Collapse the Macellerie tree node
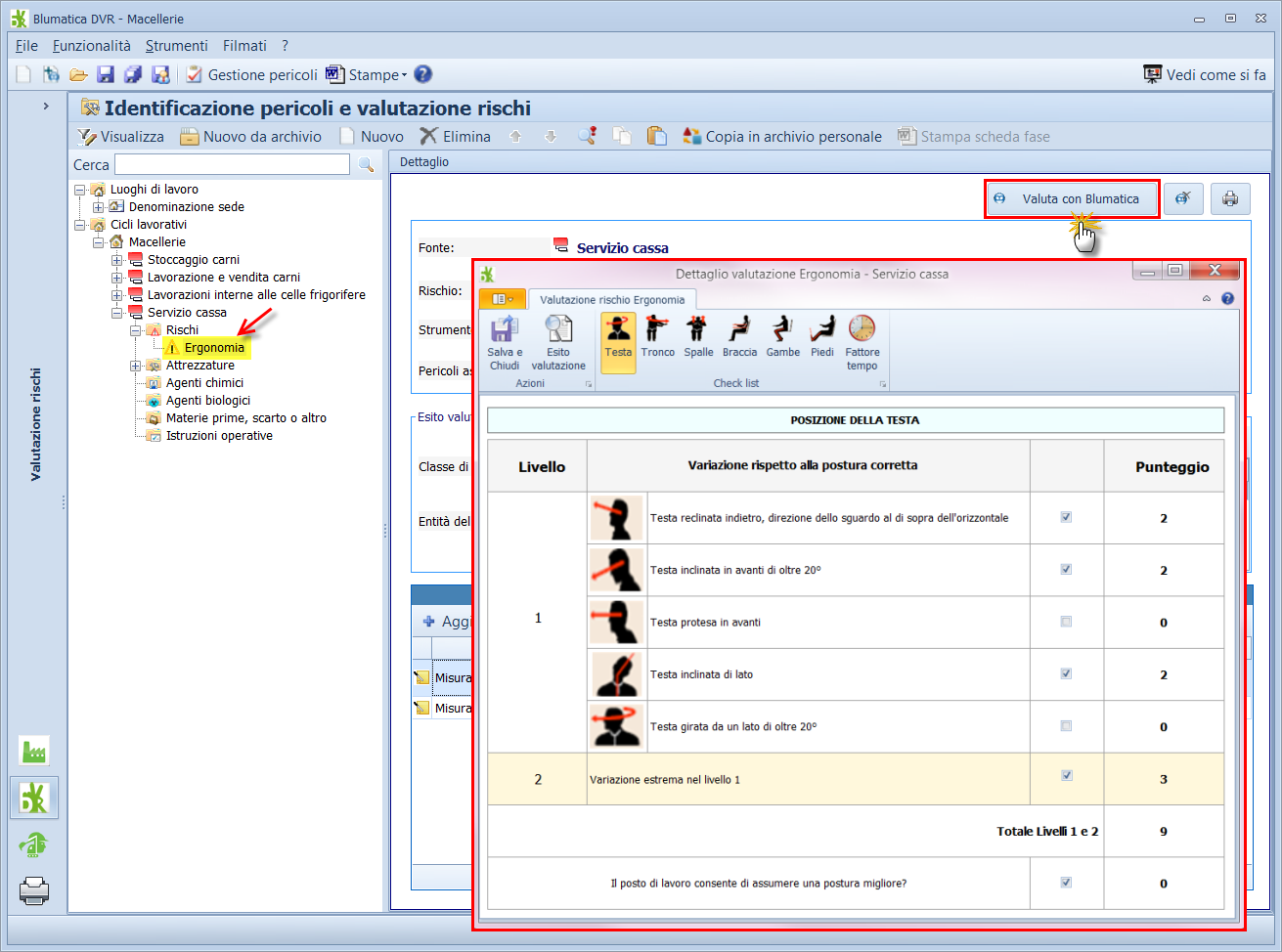This screenshot has width=1282, height=952. [x=98, y=242]
